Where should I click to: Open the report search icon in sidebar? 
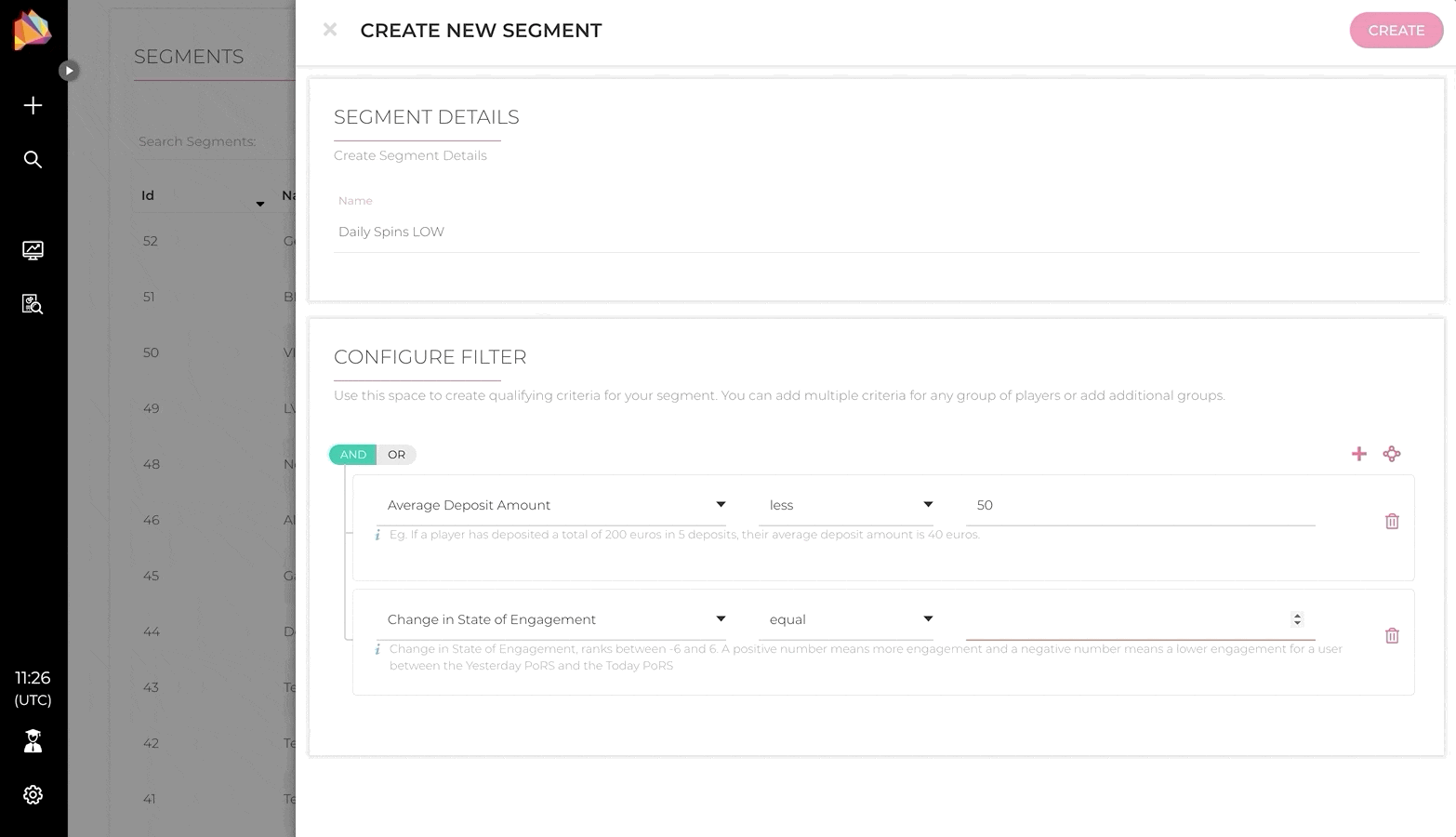coord(33,304)
